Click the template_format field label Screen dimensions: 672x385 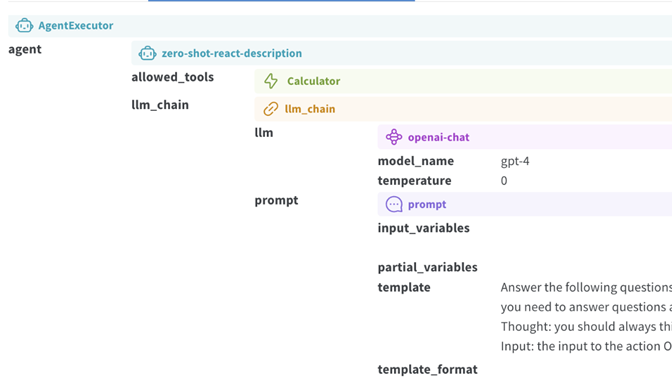[427, 370]
